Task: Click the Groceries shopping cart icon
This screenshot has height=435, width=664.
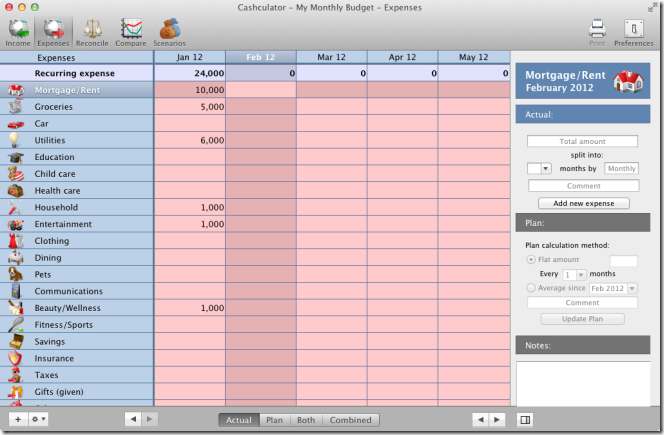Action: [x=16, y=106]
